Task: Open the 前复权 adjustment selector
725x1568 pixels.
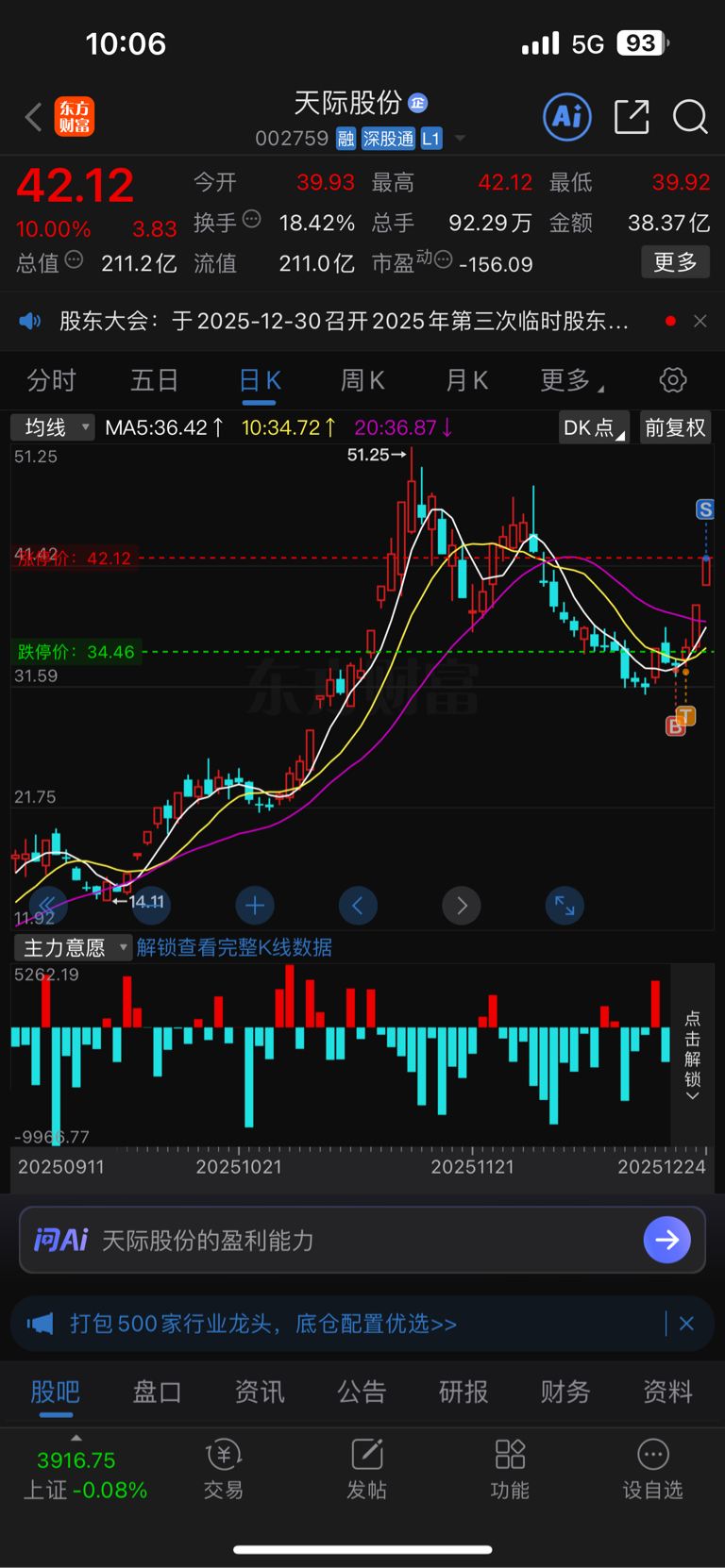Action: pos(675,427)
